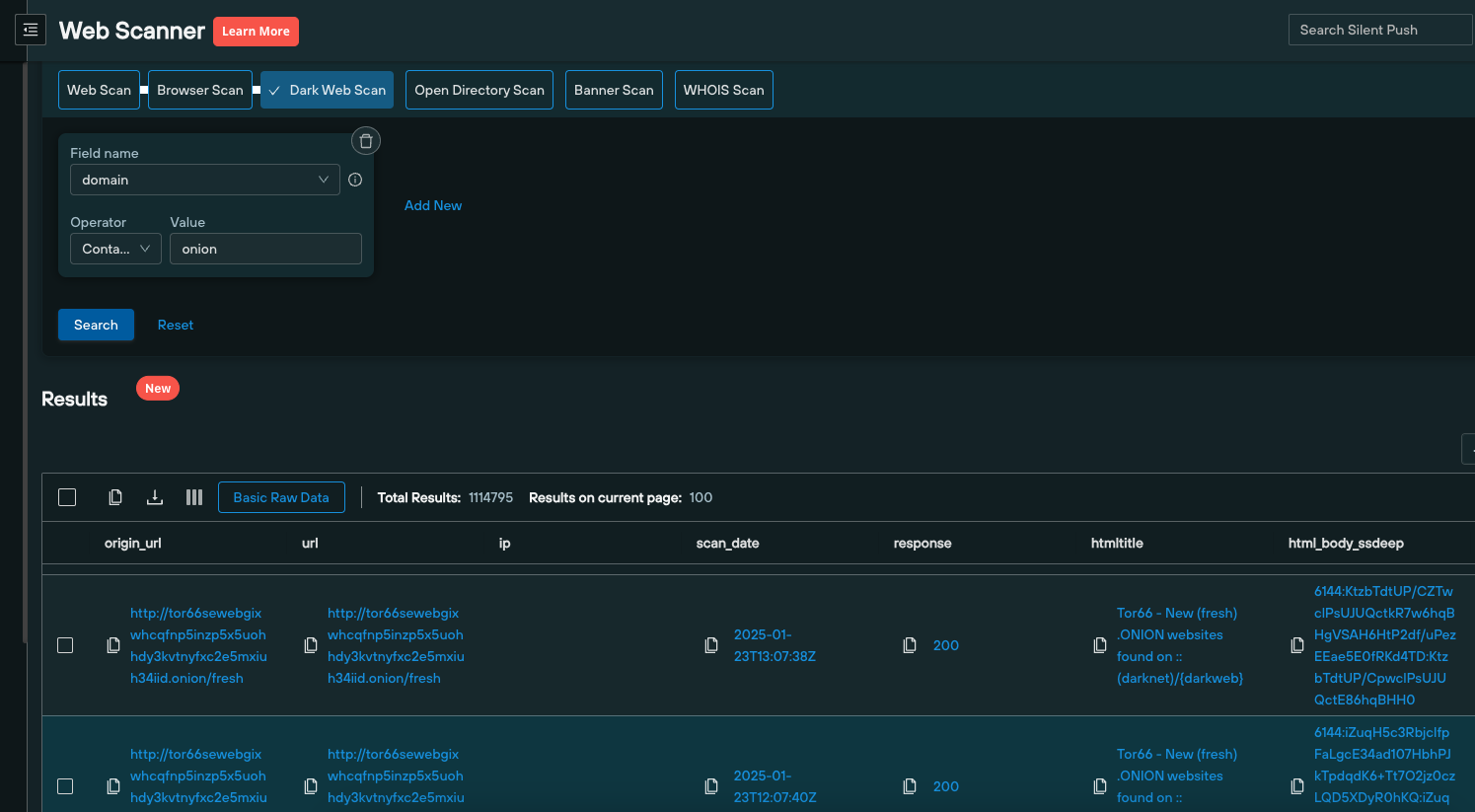Copy htmltitle in the 13:07:38Z row
This screenshot has height=812, width=1475.
(1100, 645)
